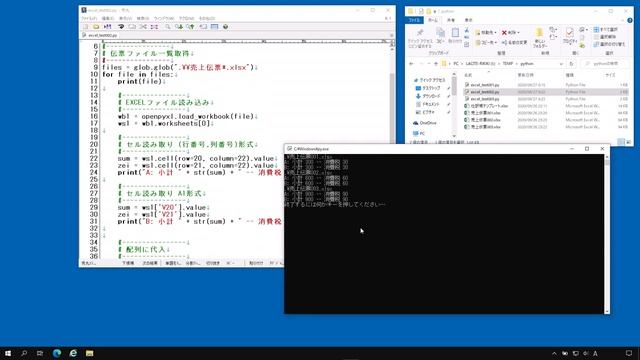Viewport: 640px width, 360px height.
Task: Click the Up arrow in Explorer navigation
Action: coord(436,64)
